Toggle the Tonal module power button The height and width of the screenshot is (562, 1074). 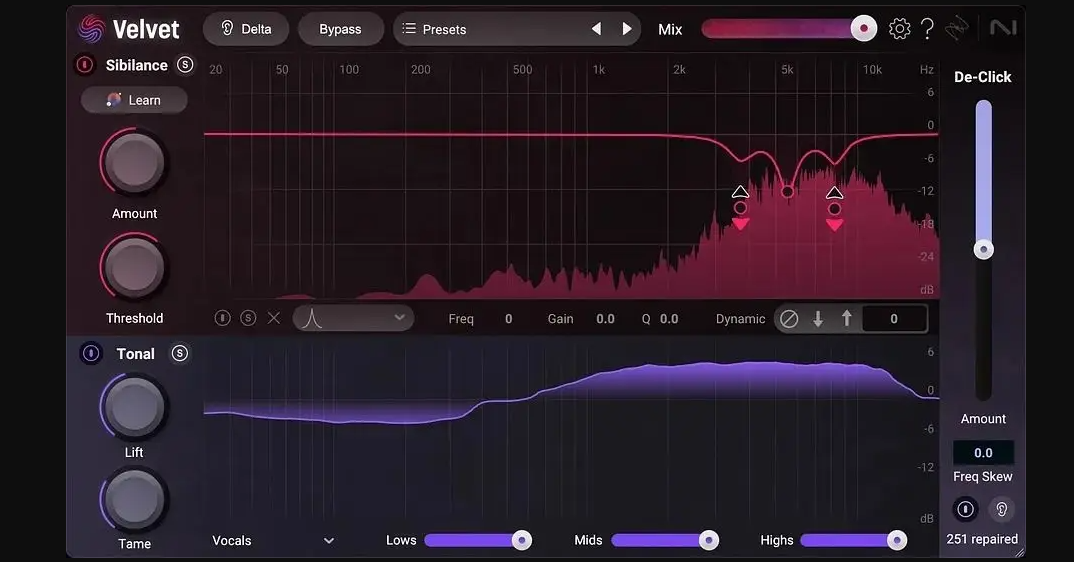point(90,353)
